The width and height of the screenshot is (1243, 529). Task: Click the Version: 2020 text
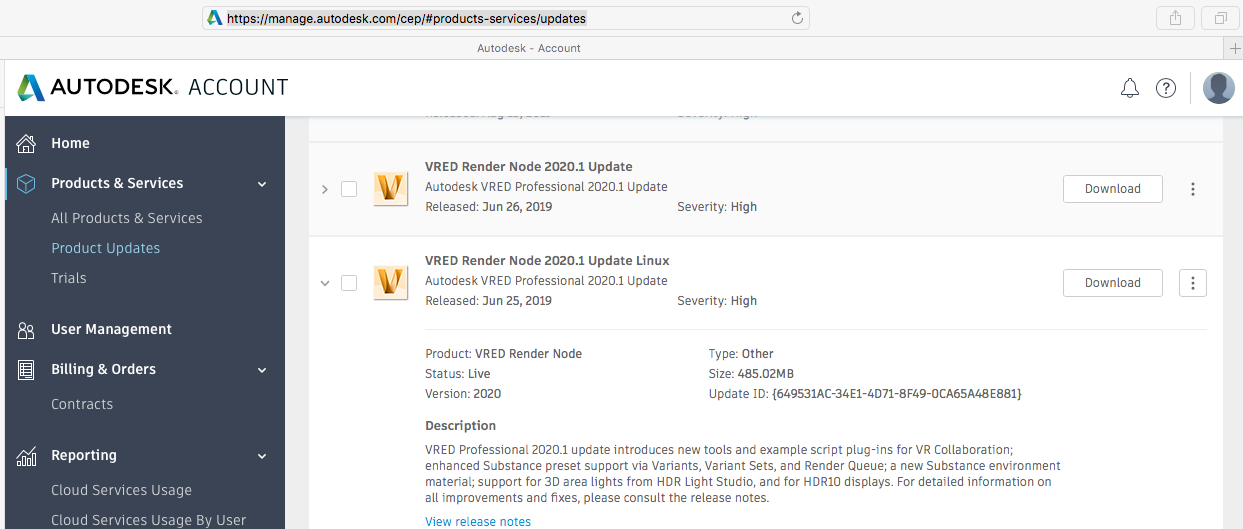tap(463, 394)
